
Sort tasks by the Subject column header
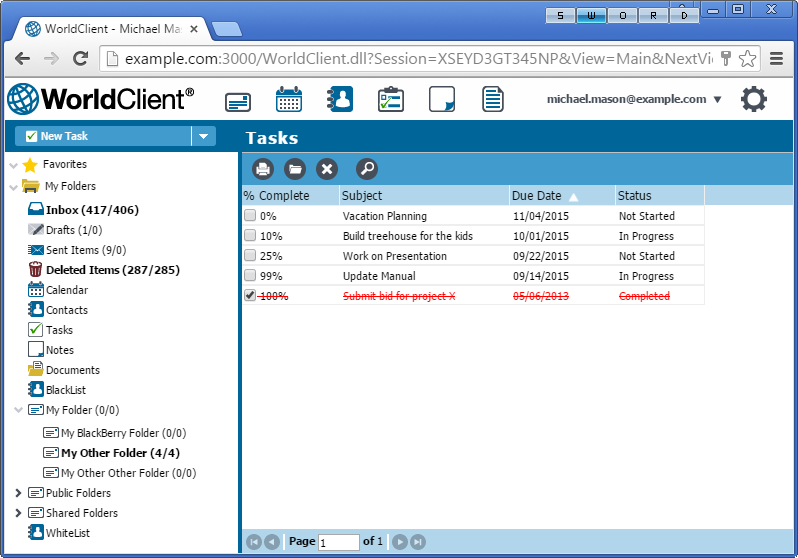click(x=362, y=196)
